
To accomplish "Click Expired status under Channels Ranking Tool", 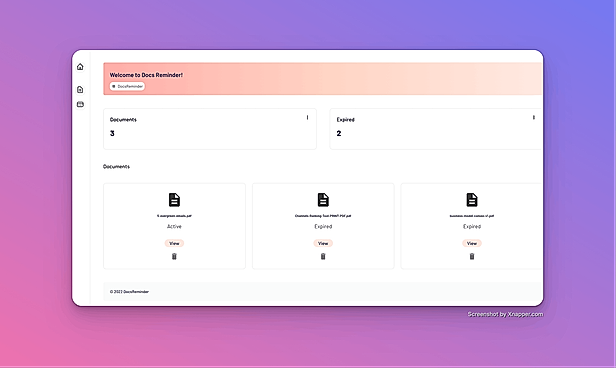I will [323, 227].
